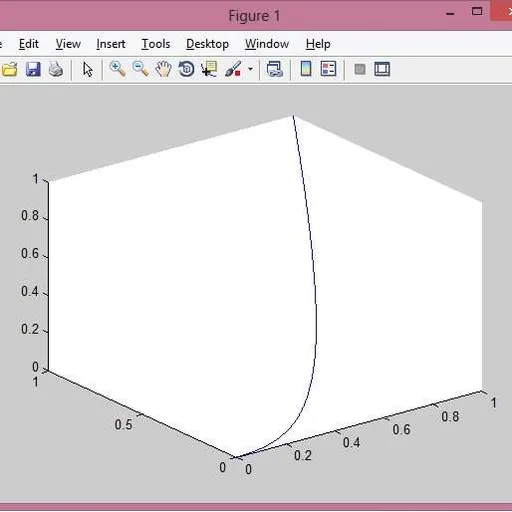Click the z-axis tick label 0.6

30,253
